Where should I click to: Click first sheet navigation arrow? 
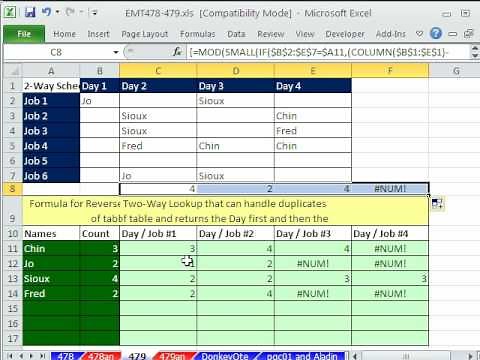[10, 356]
